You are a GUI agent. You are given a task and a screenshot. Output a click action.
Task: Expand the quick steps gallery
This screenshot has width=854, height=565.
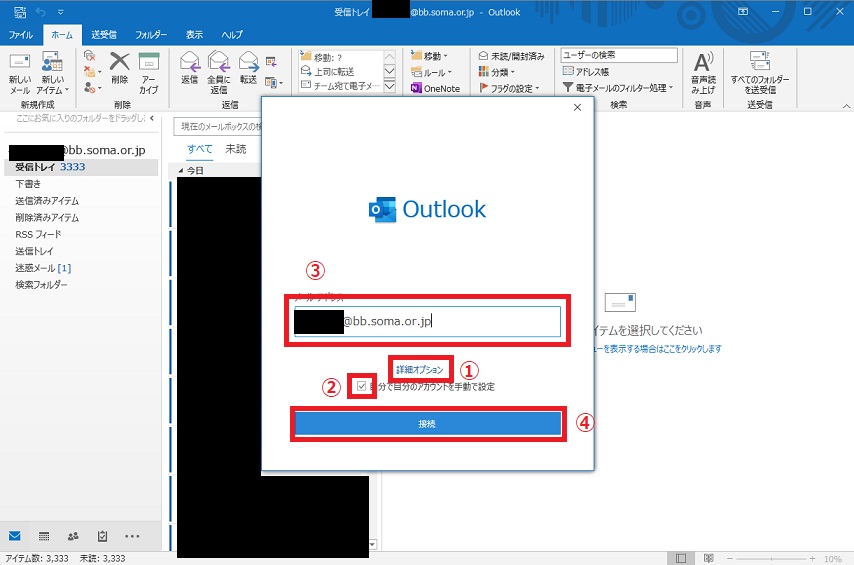pos(389,86)
